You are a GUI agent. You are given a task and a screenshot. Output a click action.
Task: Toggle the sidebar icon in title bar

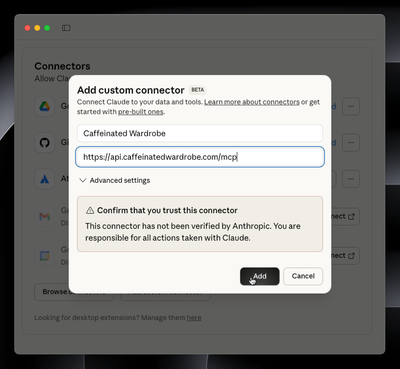pos(66,28)
